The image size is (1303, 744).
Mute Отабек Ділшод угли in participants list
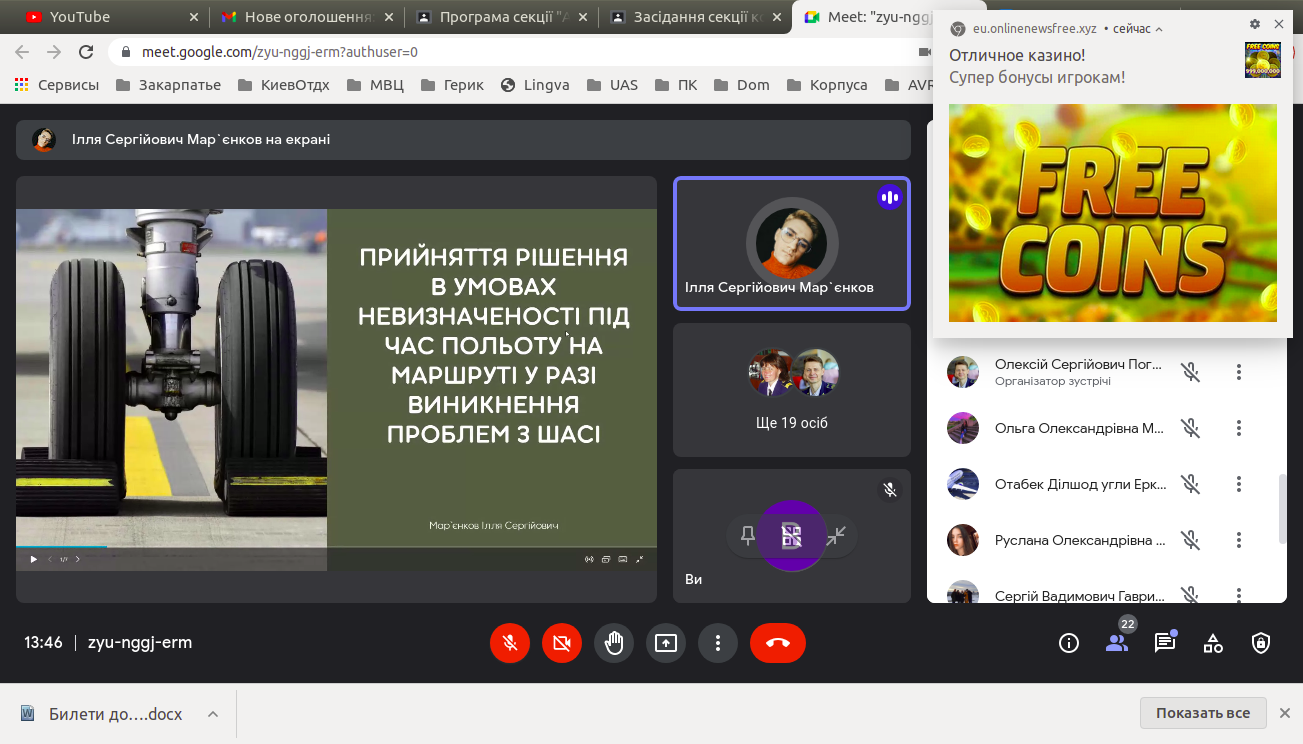click(x=1190, y=484)
